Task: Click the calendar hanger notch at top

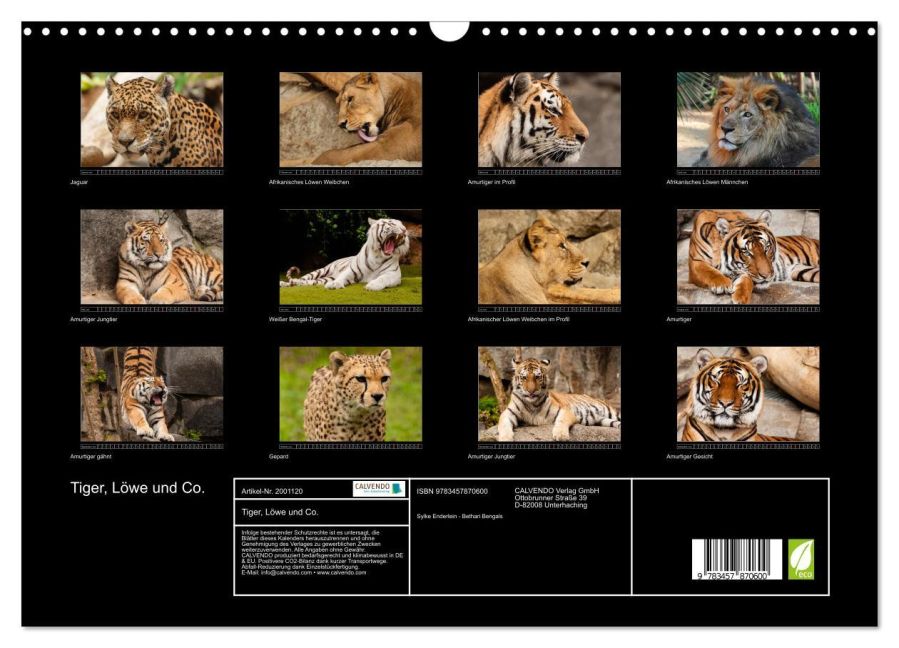Action: tap(450, 30)
